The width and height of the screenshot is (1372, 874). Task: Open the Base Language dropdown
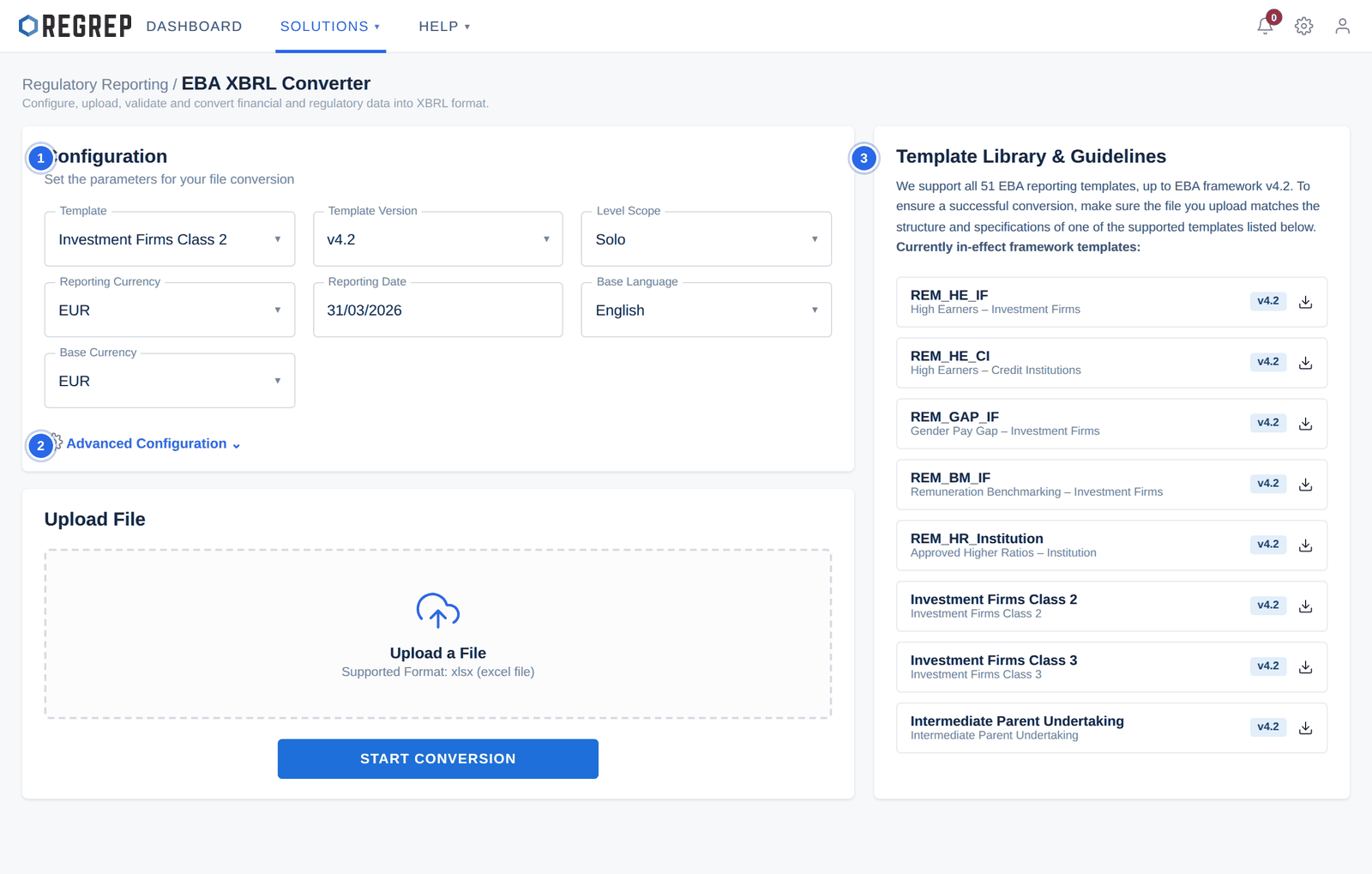[x=707, y=310]
